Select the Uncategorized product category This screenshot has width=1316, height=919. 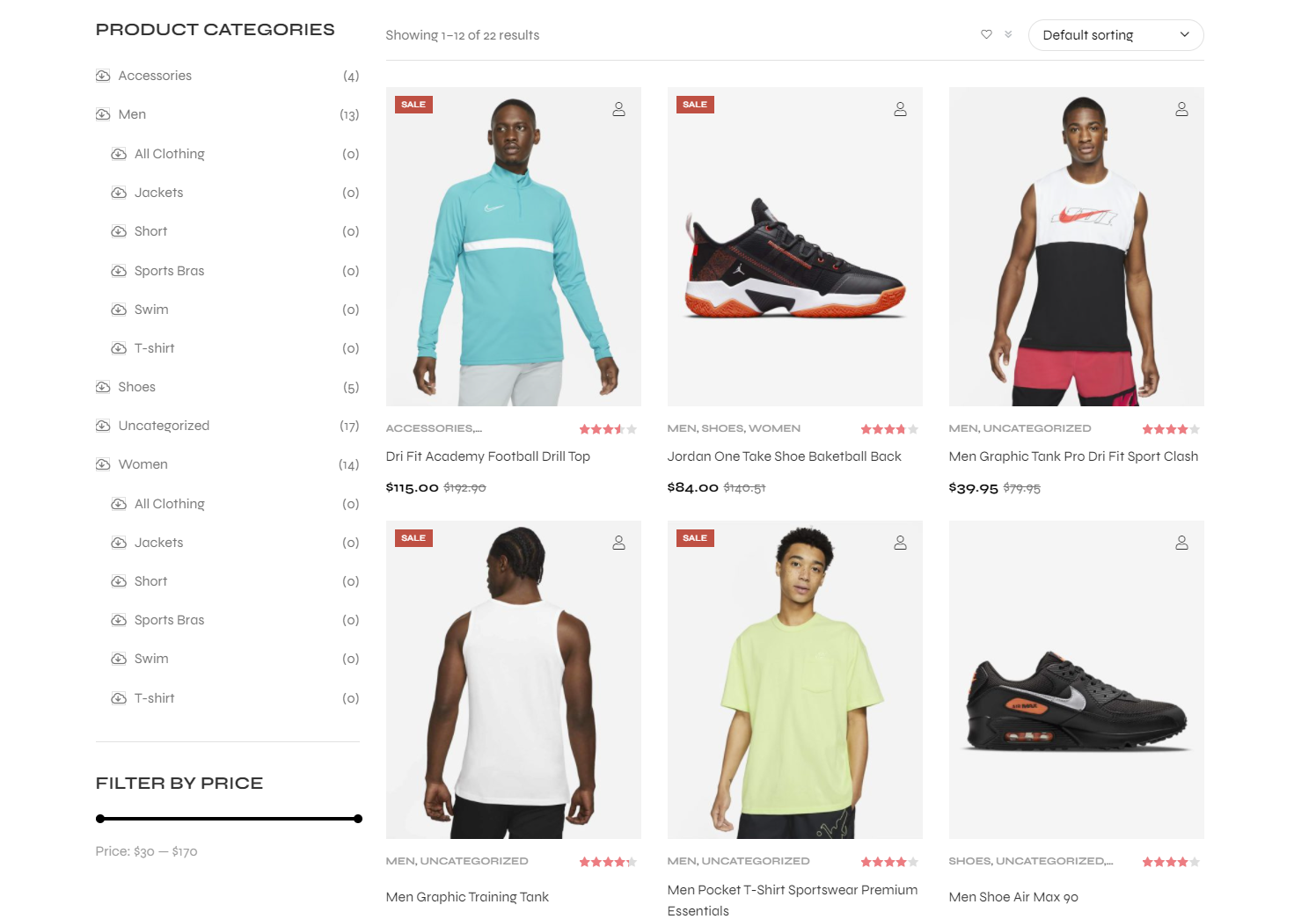[x=164, y=426]
